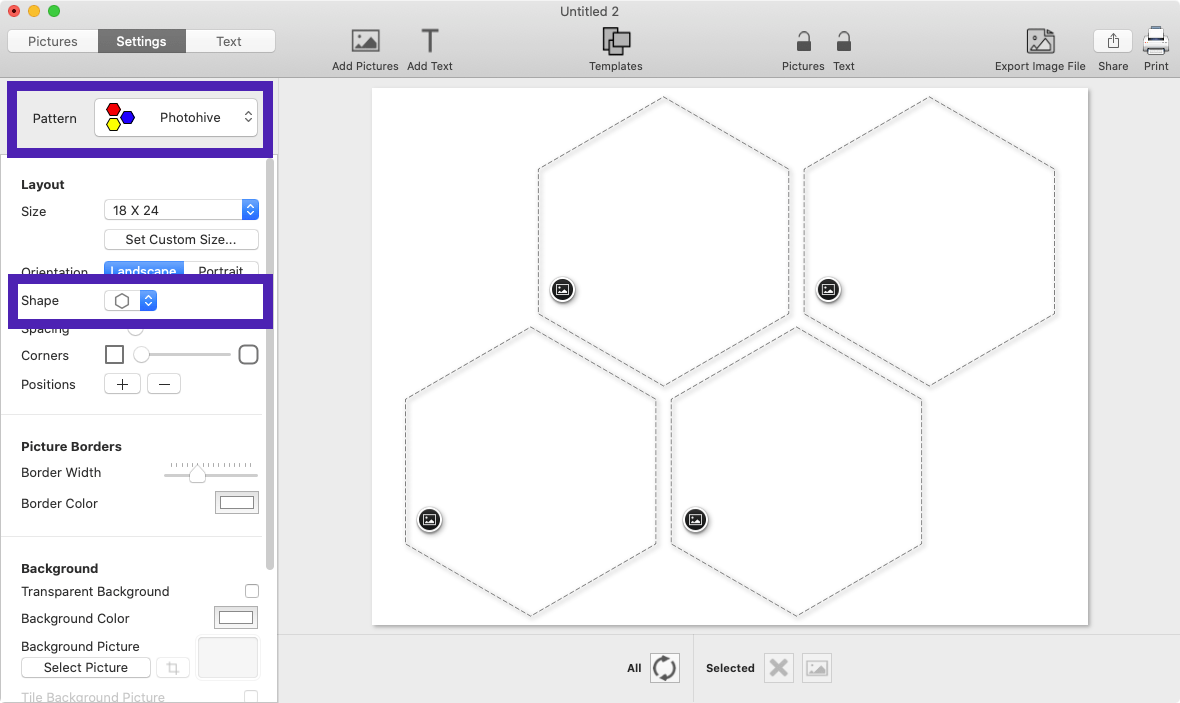This screenshot has height=703, width=1180.
Task: Toggle the Pictures lock icon
Action: coord(803,41)
